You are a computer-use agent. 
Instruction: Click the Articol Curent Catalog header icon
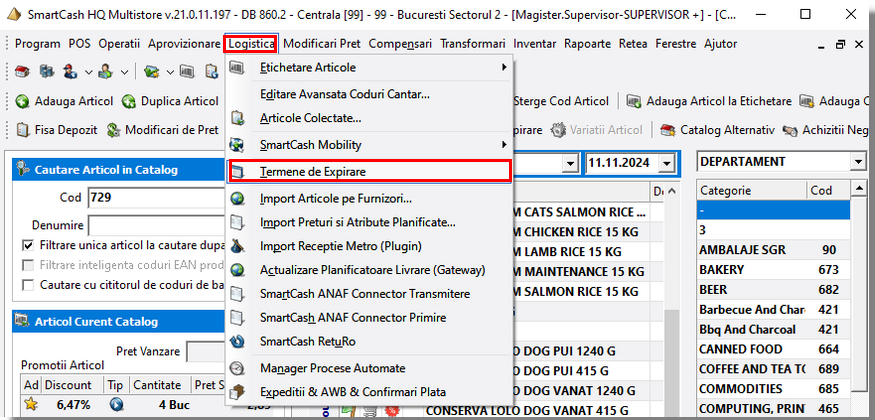pyautogui.click(x=23, y=321)
